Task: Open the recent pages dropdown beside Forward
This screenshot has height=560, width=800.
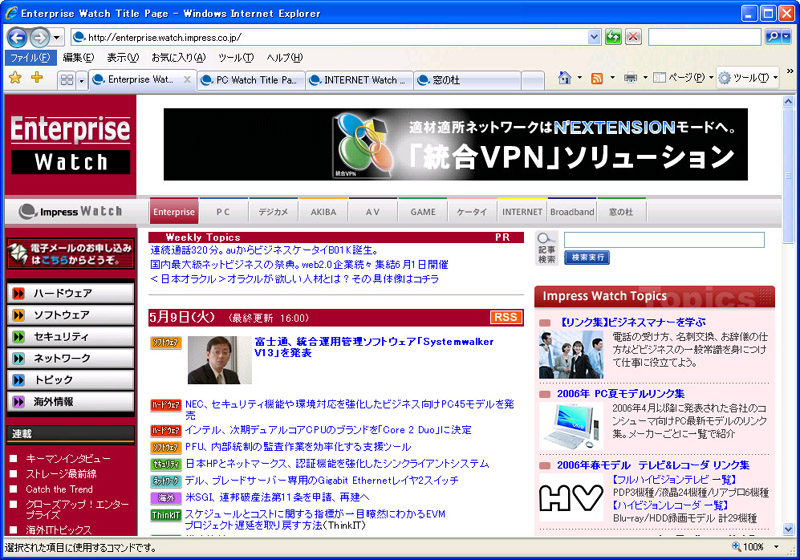Action: coord(57,37)
